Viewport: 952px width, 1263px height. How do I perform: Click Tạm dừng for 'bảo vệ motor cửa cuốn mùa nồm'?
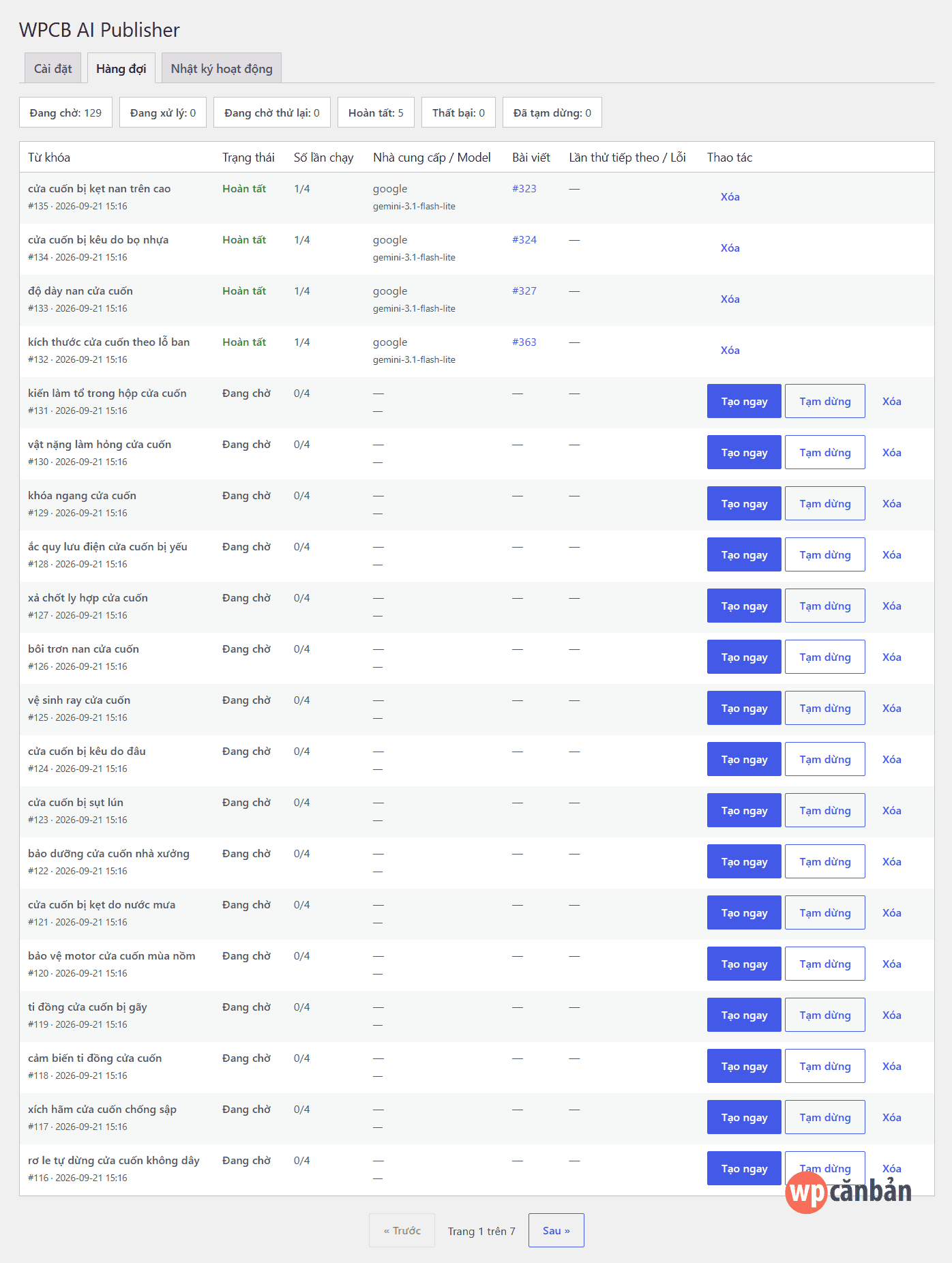click(825, 964)
